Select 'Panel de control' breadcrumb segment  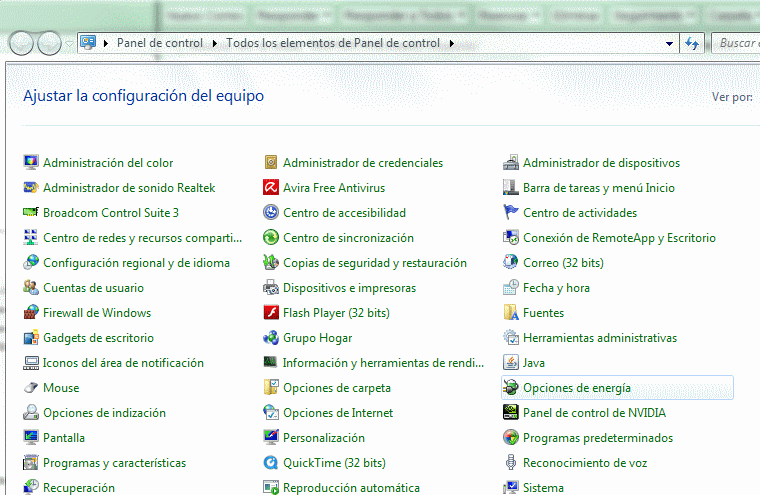tap(160, 43)
